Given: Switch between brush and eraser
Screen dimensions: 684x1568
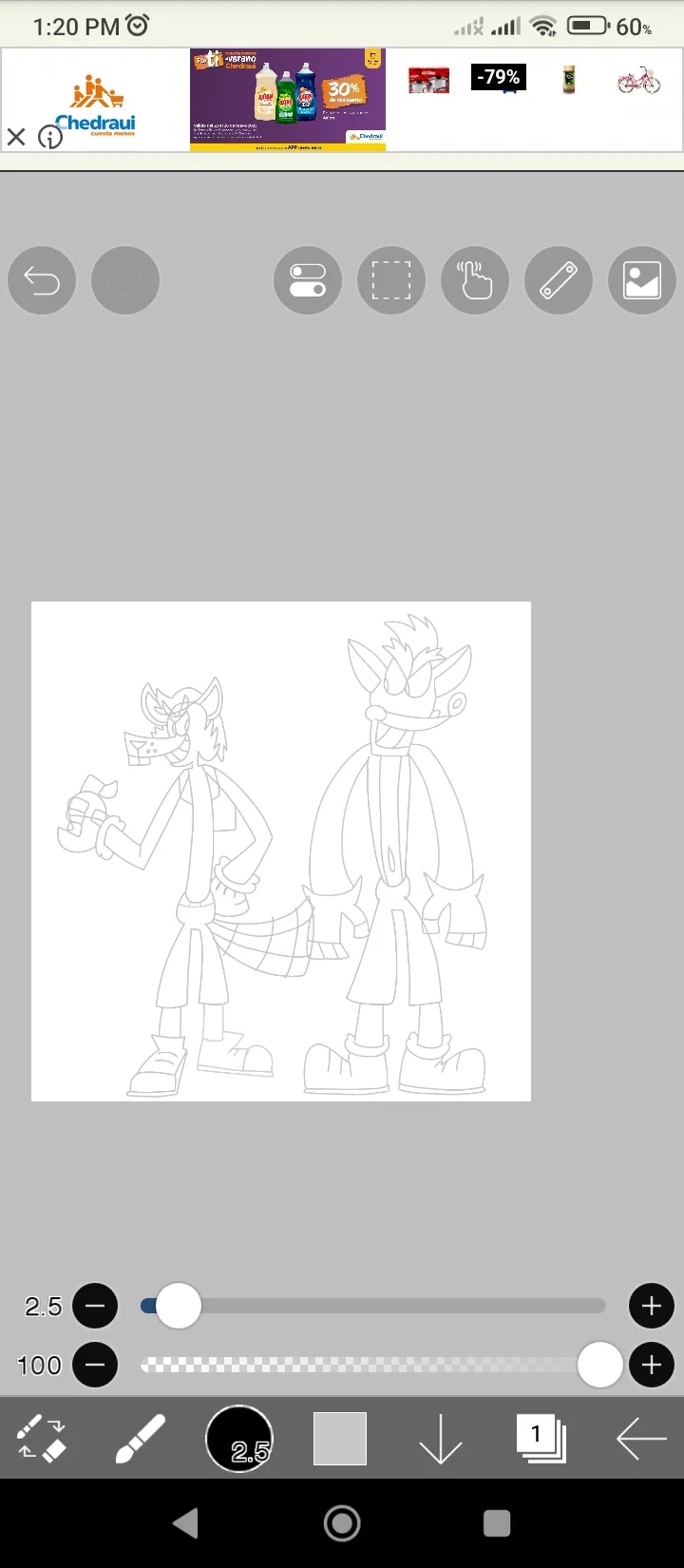Looking at the screenshot, I should [x=42, y=1439].
